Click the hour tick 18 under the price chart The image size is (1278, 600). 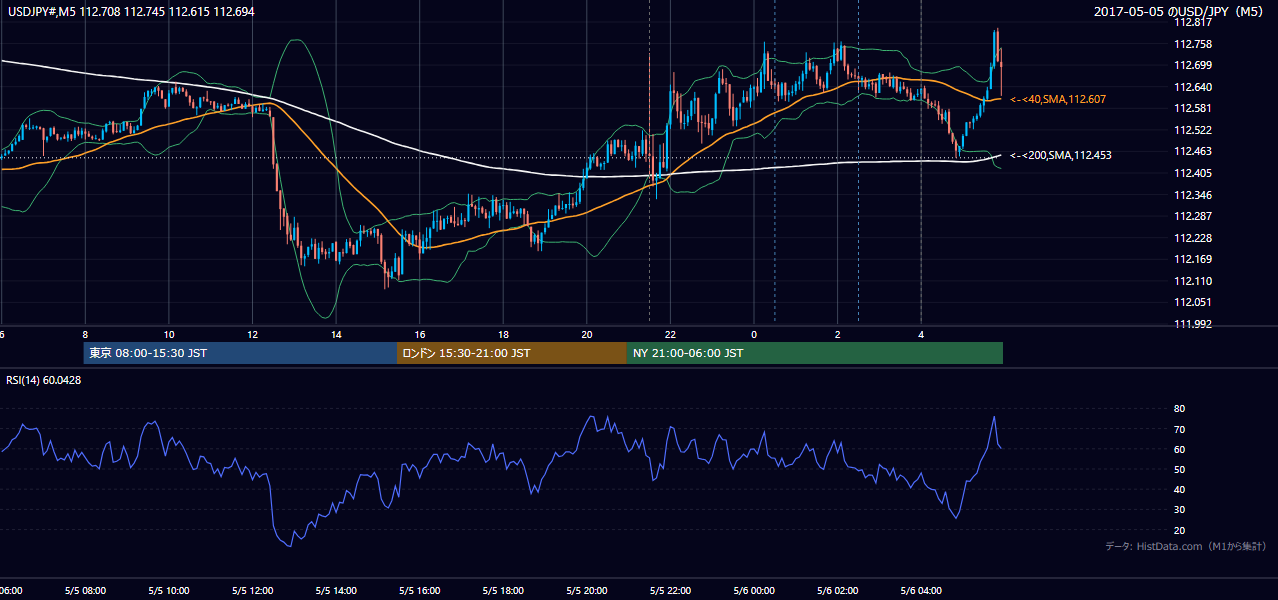click(503, 334)
